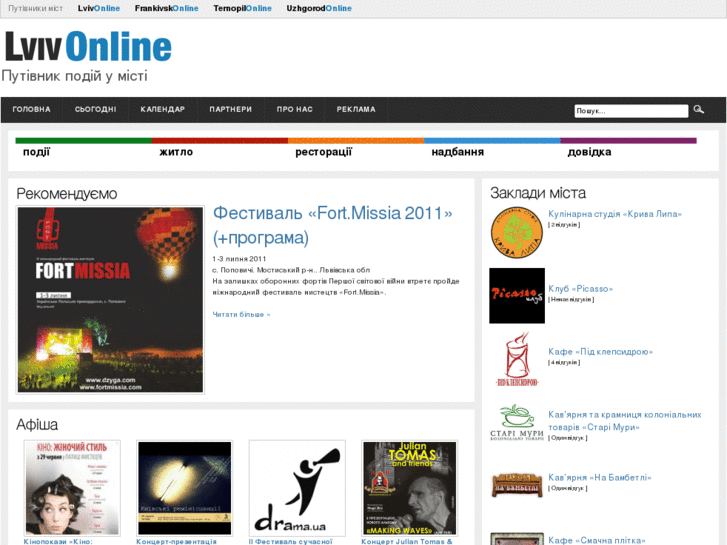727x545 pixels.
Task: Open Фестиваль Fort.Missia 2011 headline
Action: coord(332,225)
